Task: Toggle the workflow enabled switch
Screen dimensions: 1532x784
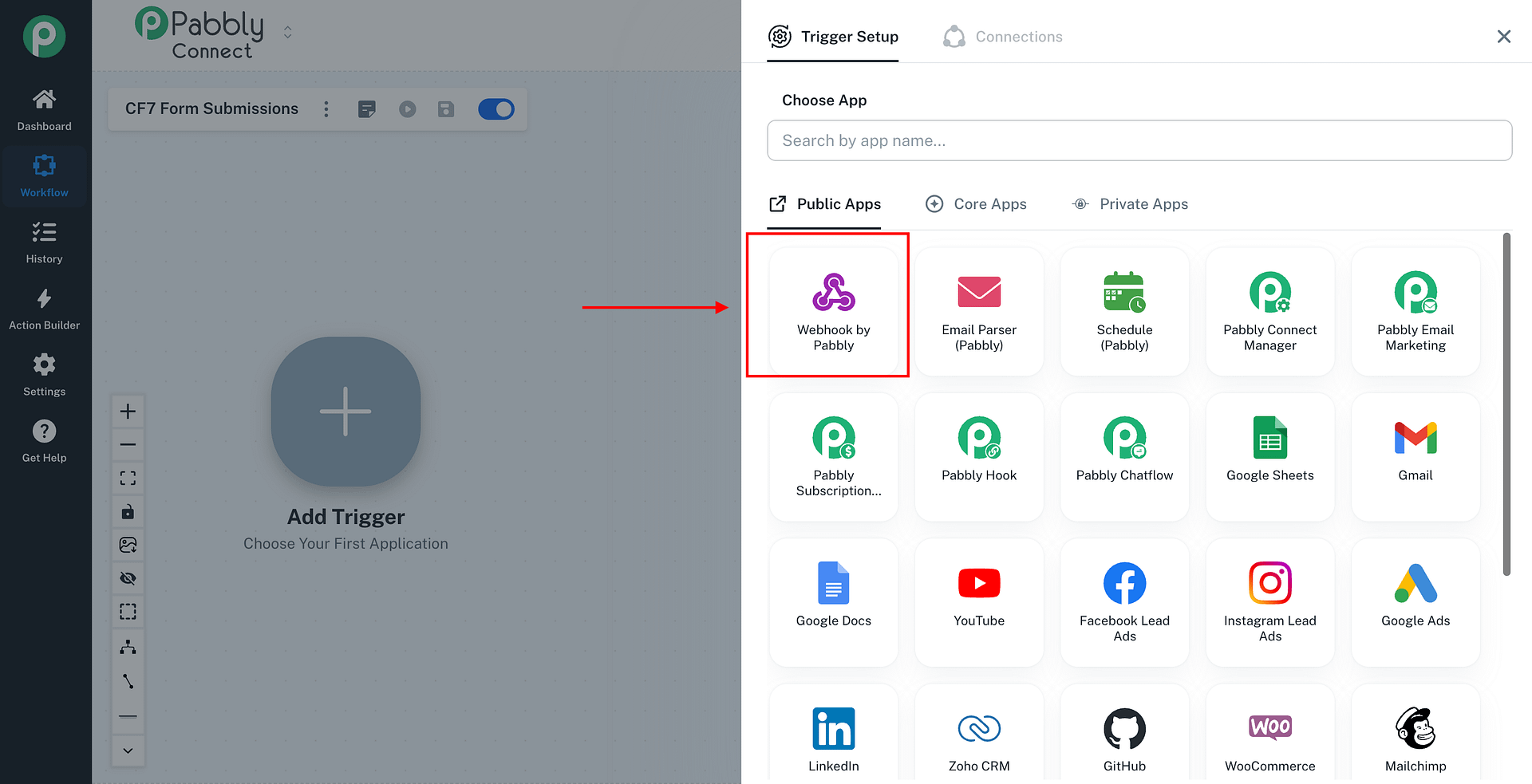Action: point(496,109)
